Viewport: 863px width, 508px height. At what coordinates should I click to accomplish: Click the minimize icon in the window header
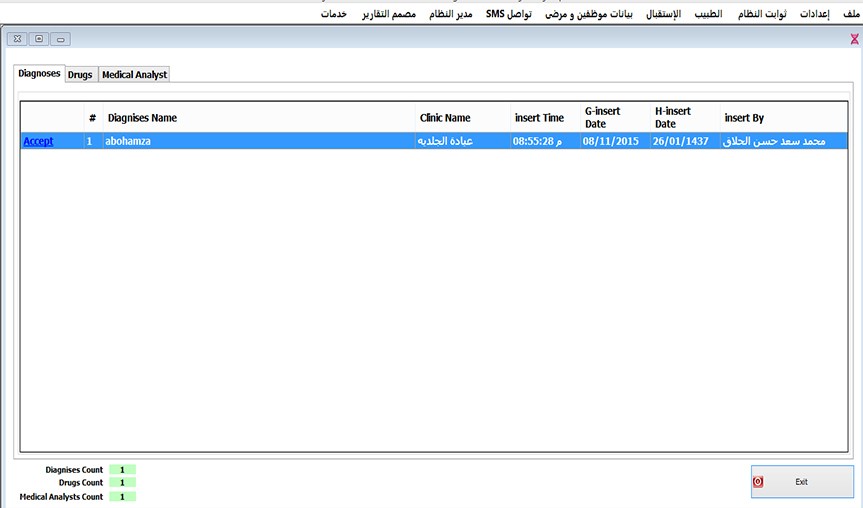coord(61,39)
